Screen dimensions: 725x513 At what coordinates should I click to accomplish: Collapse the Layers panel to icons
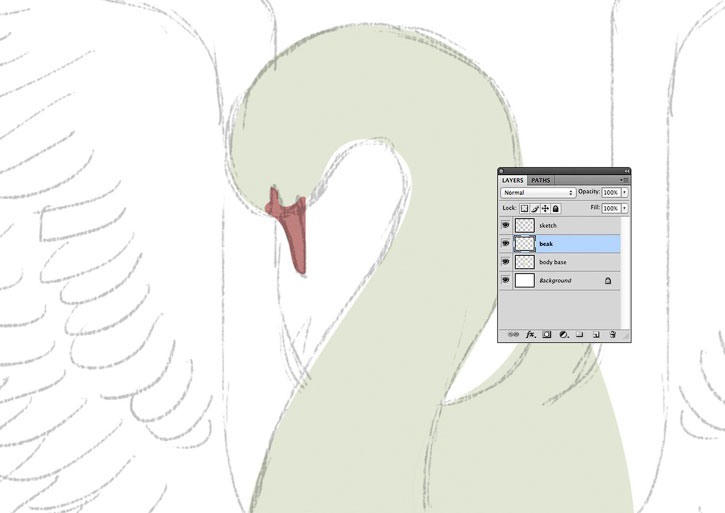(627, 171)
